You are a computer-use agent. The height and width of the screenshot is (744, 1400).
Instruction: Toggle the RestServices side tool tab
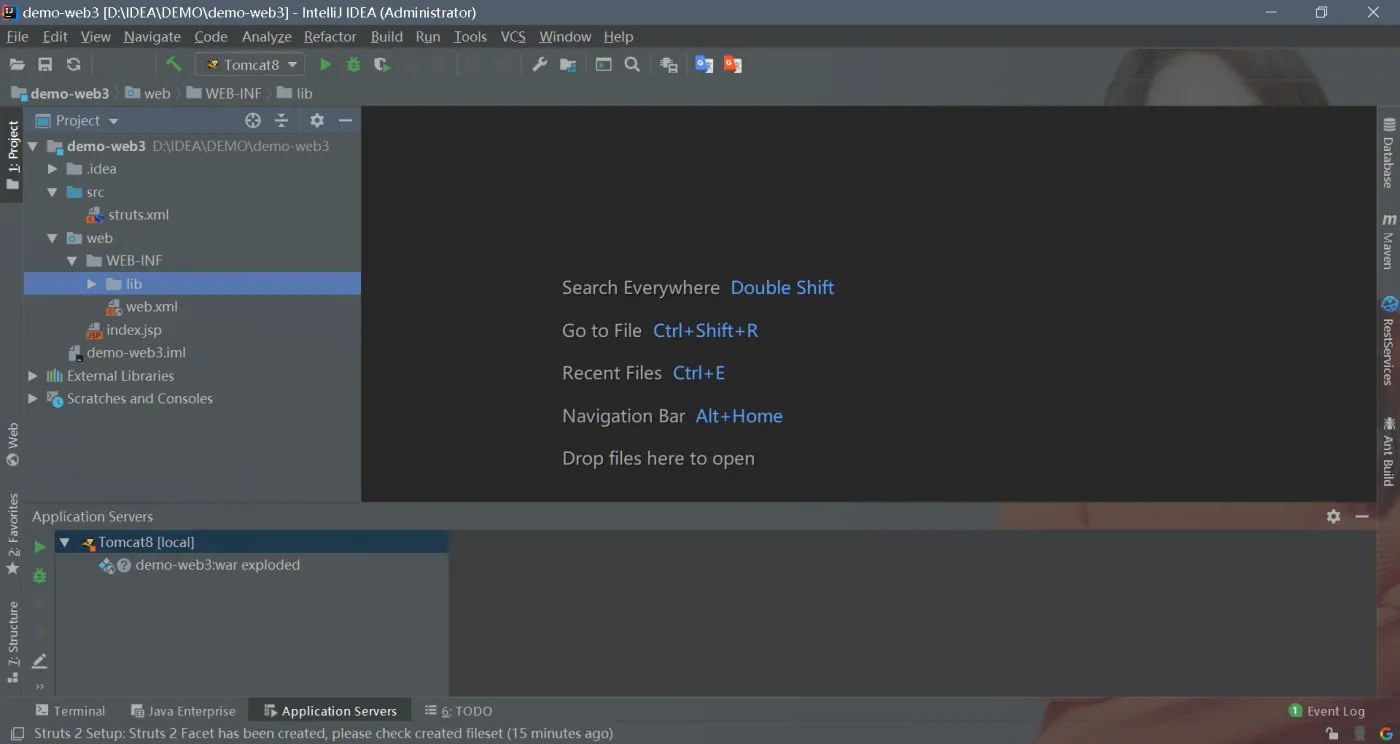[1389, 341]
